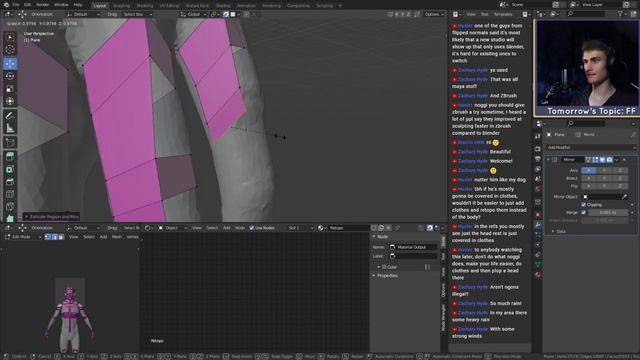640x360 pixels.
Task: Click the Blender logo menu icon
Action: click(x=6, y=5)
